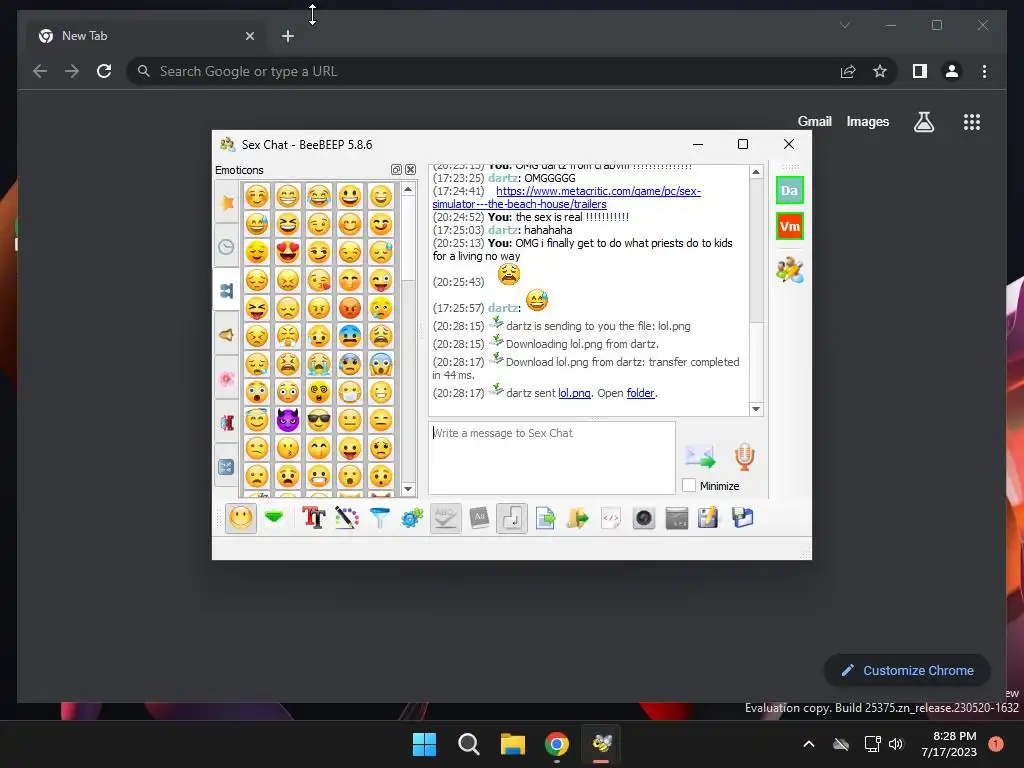Insert the medical mask face emoticon
The height and width of the screenshot is (768, 1024).
(x=350, y=392)
